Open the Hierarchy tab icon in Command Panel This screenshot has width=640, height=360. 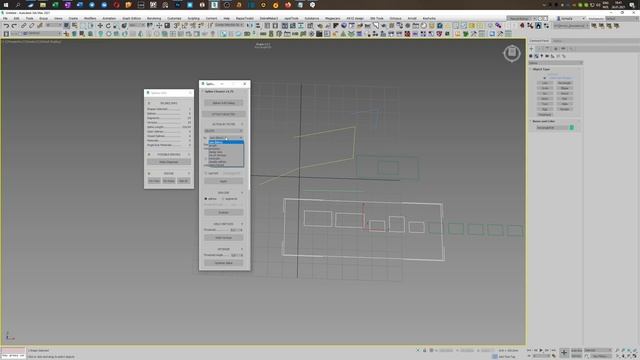pos(547,49)
